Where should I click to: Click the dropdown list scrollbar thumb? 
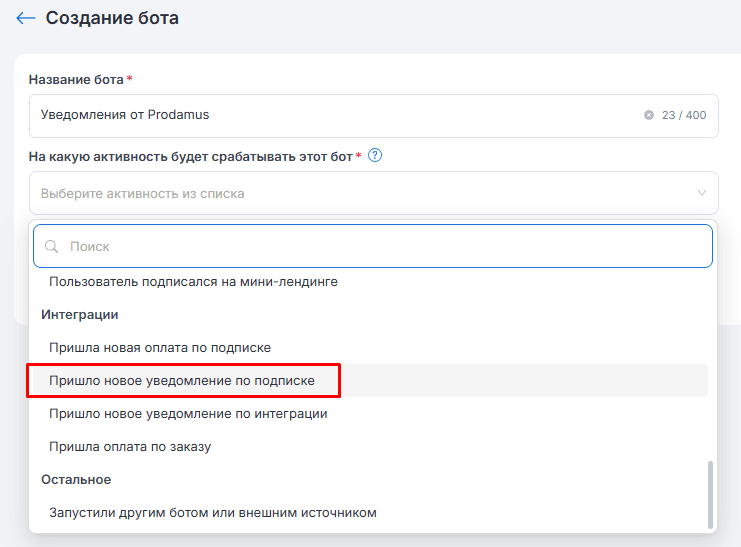(710, 495)
